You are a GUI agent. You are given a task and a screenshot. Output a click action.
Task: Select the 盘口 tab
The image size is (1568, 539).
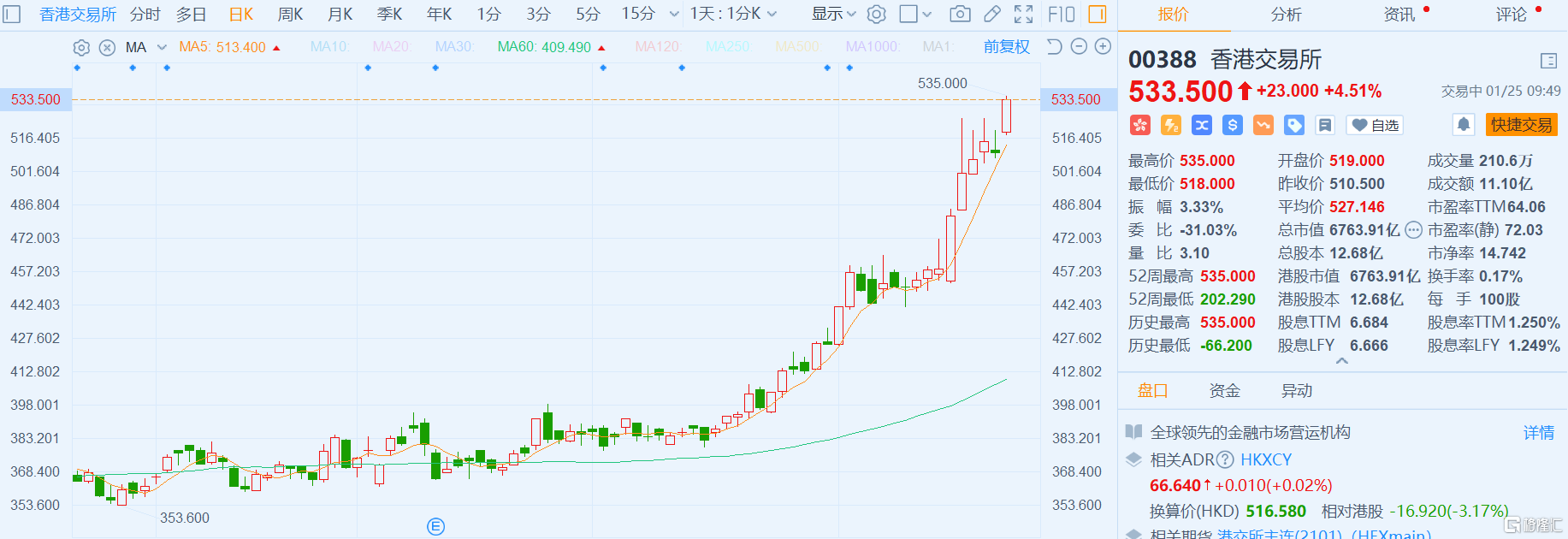click(x=1152, y=391)
